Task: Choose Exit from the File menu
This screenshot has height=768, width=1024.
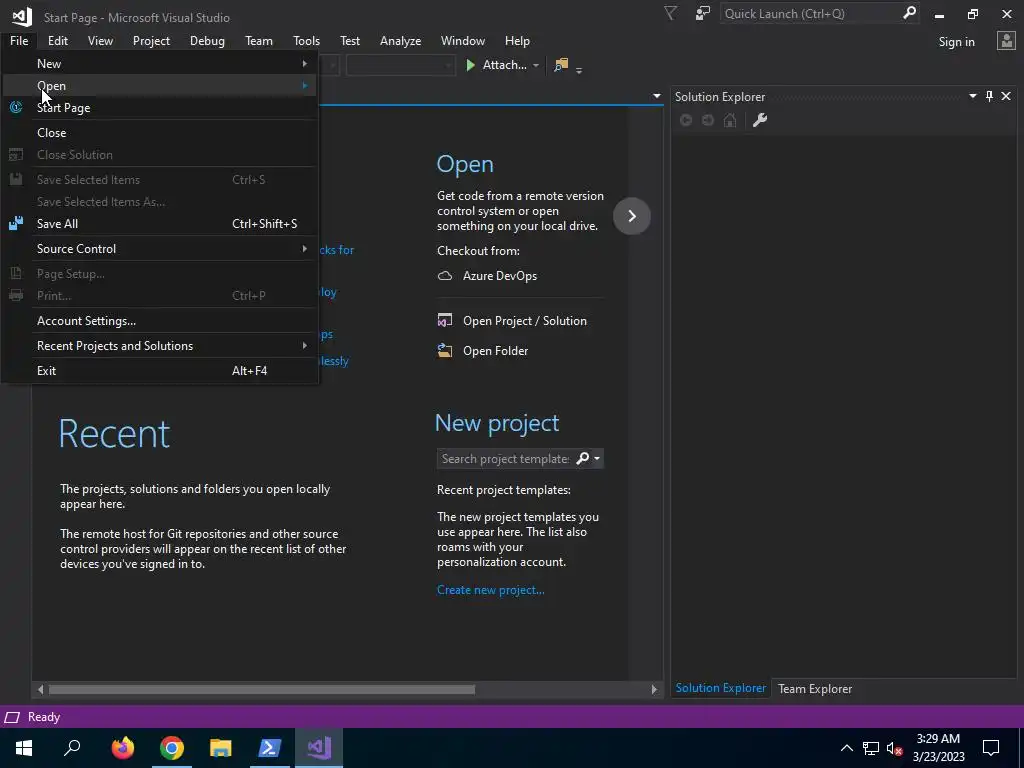Action: (x=160, y=370)
